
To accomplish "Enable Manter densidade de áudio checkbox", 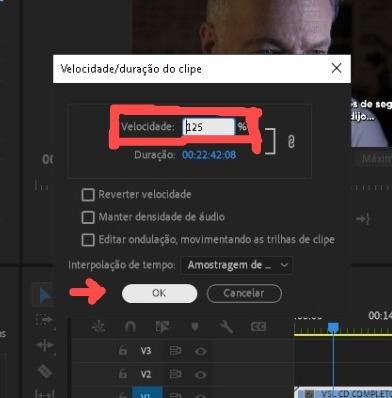I will click(x=88, y=217).
